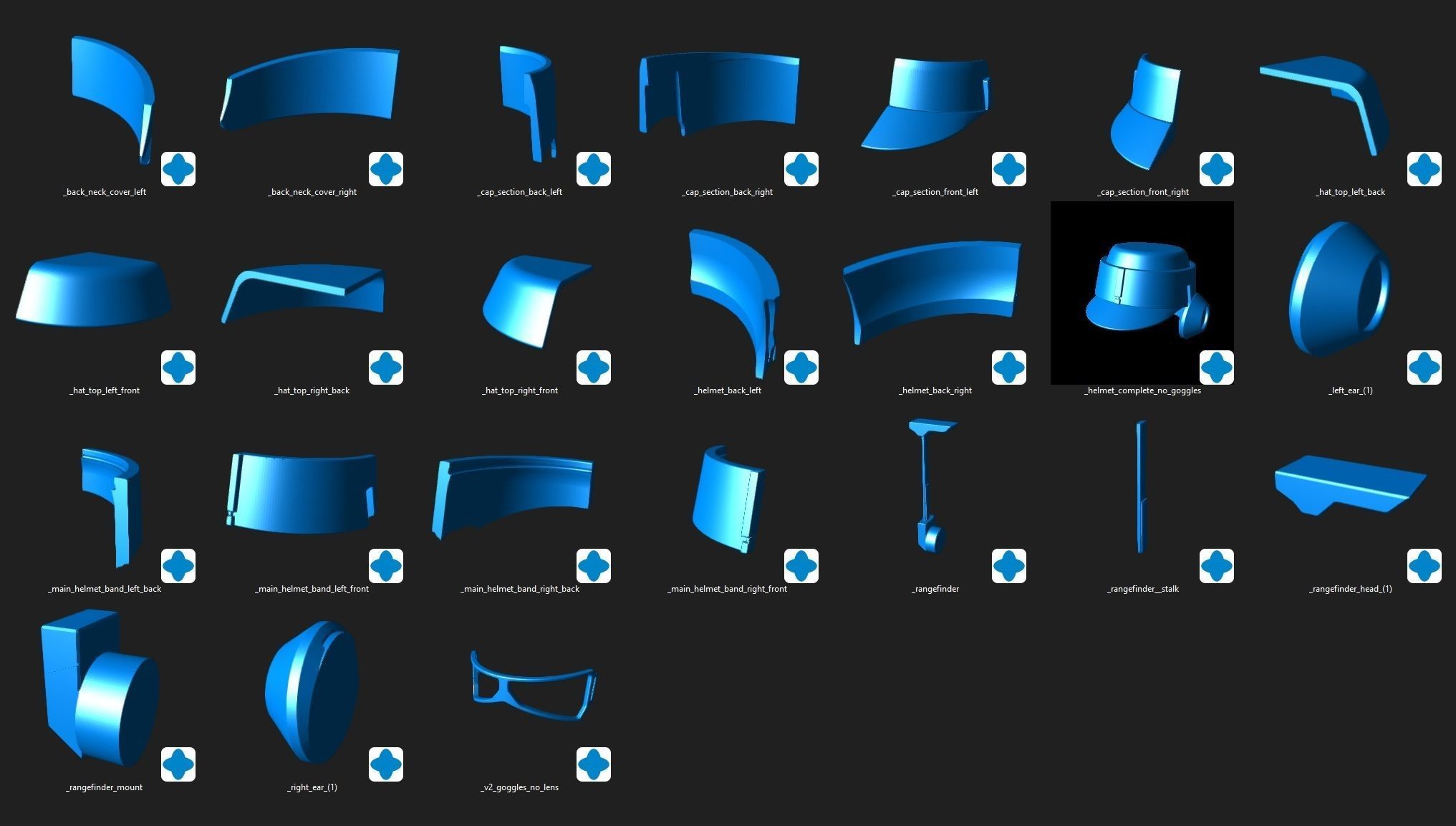The width and height of the screenshot is (1456, 826).
Task: Click the app badge icon on _rangefinder
Action: [x=1009, y=566]
